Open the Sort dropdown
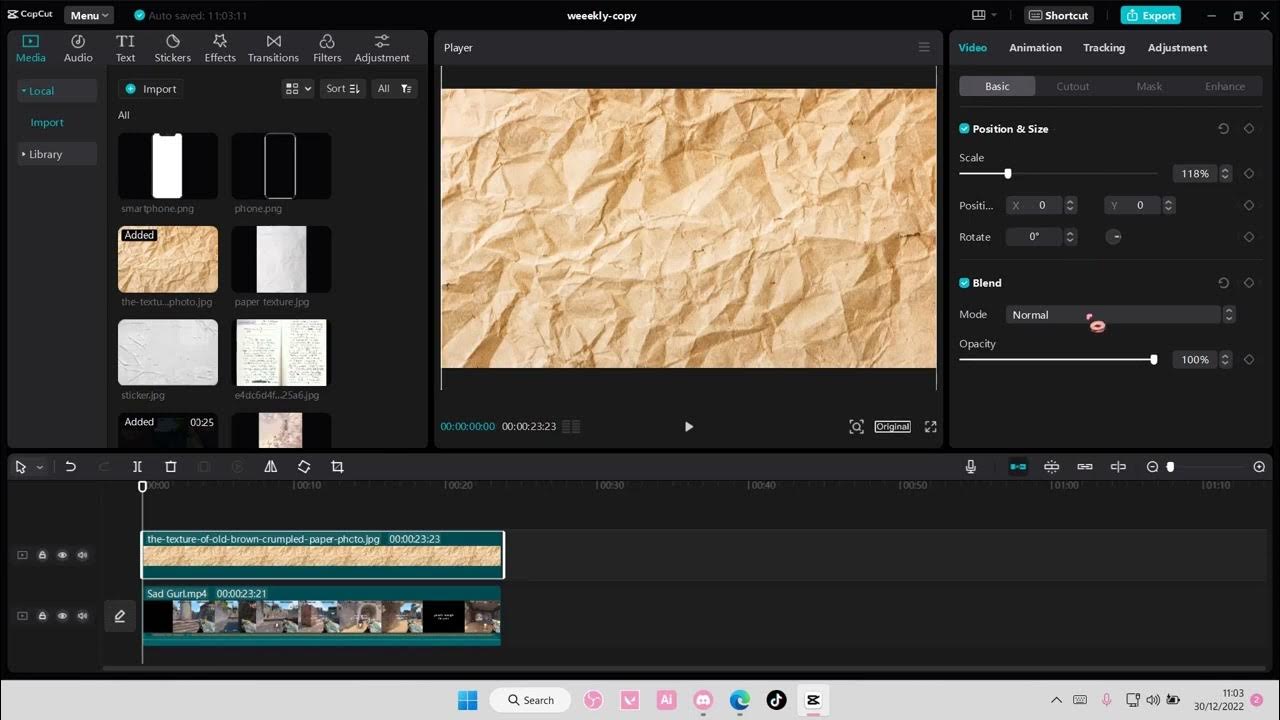Screen dimensions: 1280x720 coord(342,89)
